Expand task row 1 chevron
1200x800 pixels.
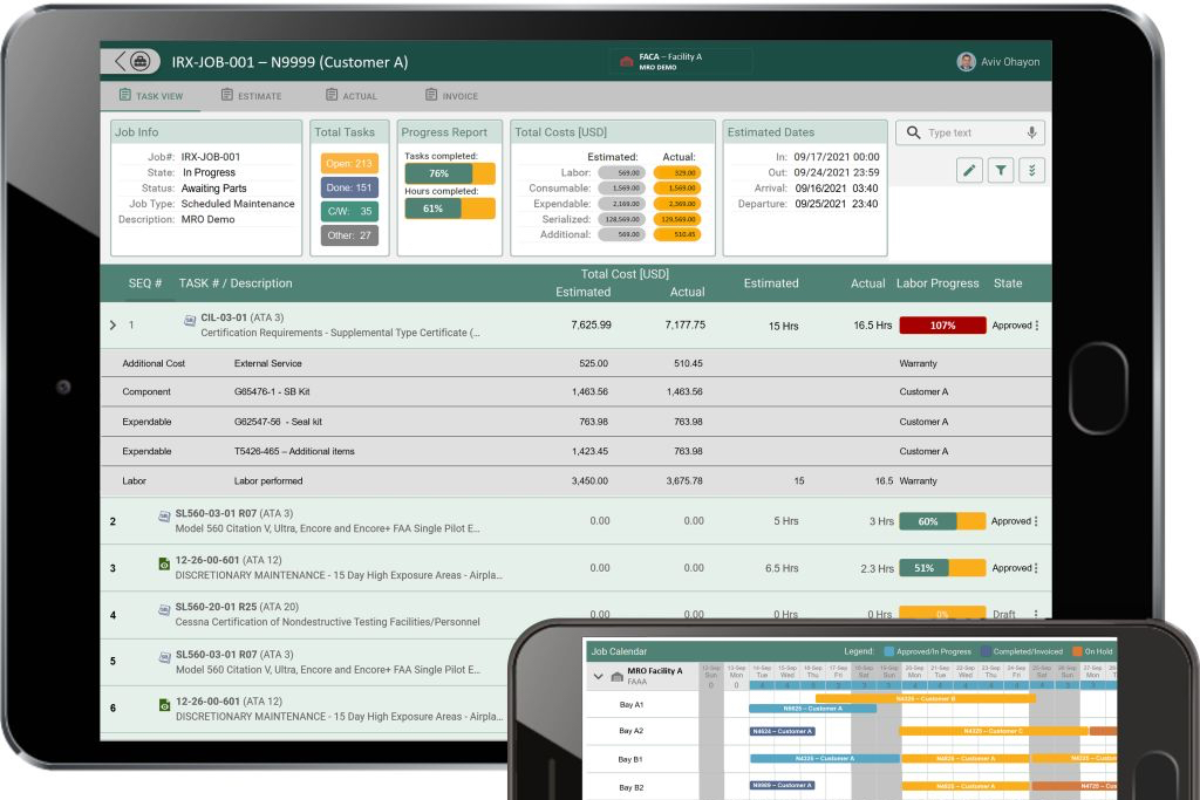tap(113, 325)
